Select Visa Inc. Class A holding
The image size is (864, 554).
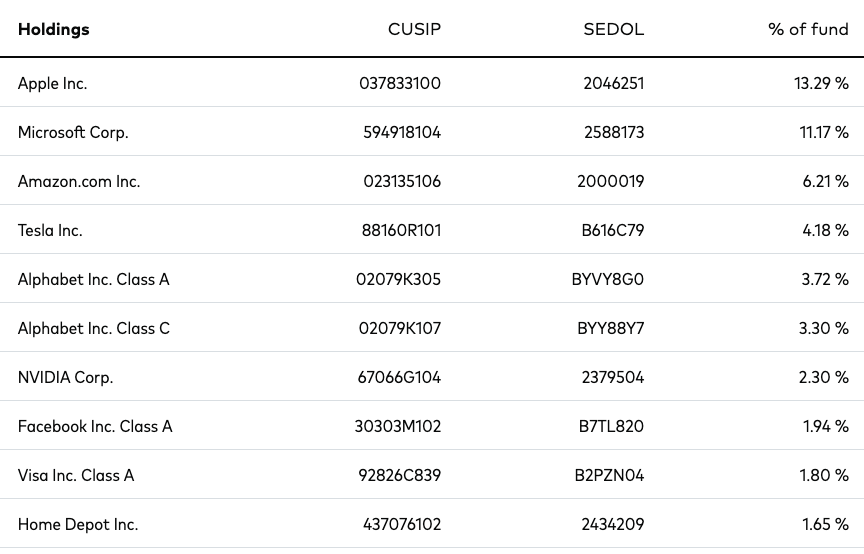tap(76, 476)
